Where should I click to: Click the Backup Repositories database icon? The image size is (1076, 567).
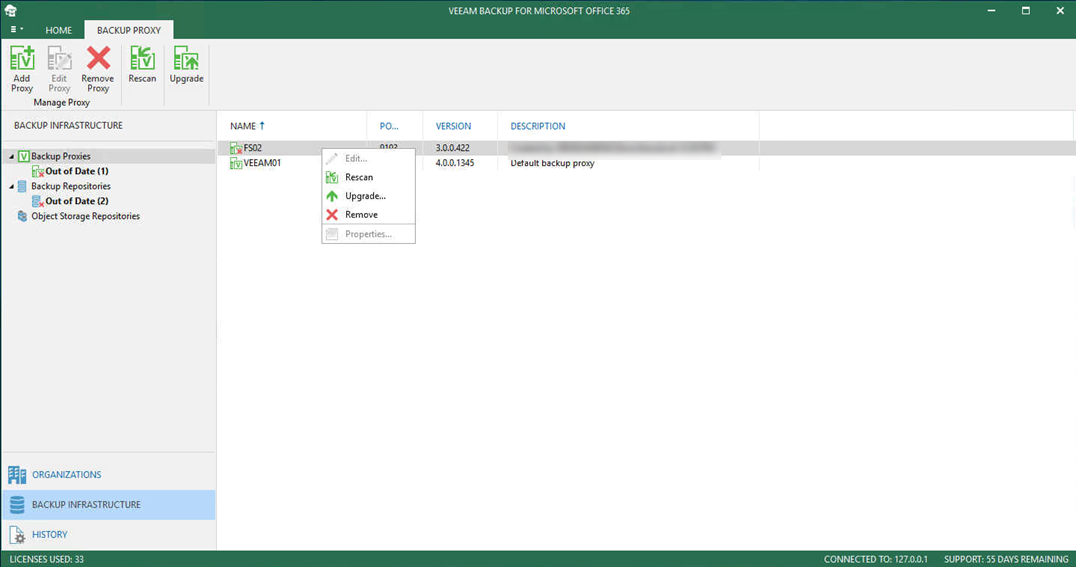23,187
